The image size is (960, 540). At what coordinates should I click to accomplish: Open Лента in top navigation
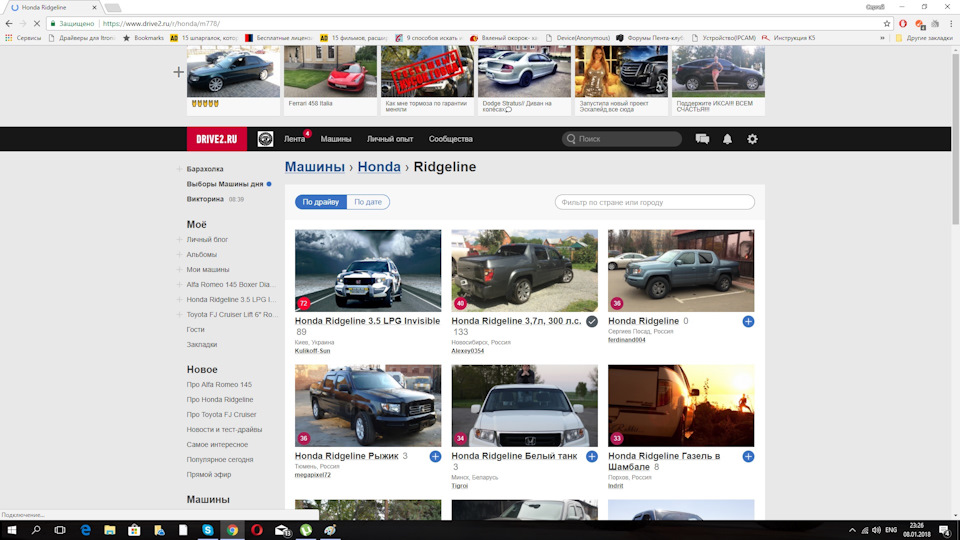pos(294,139)
